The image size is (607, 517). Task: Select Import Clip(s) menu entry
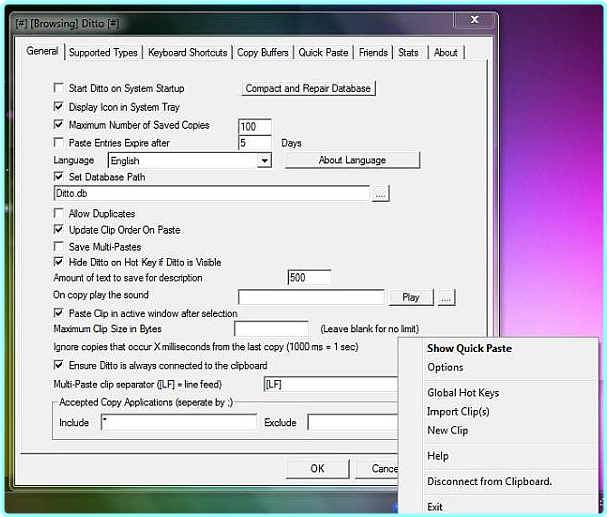[x=498, y=411]
